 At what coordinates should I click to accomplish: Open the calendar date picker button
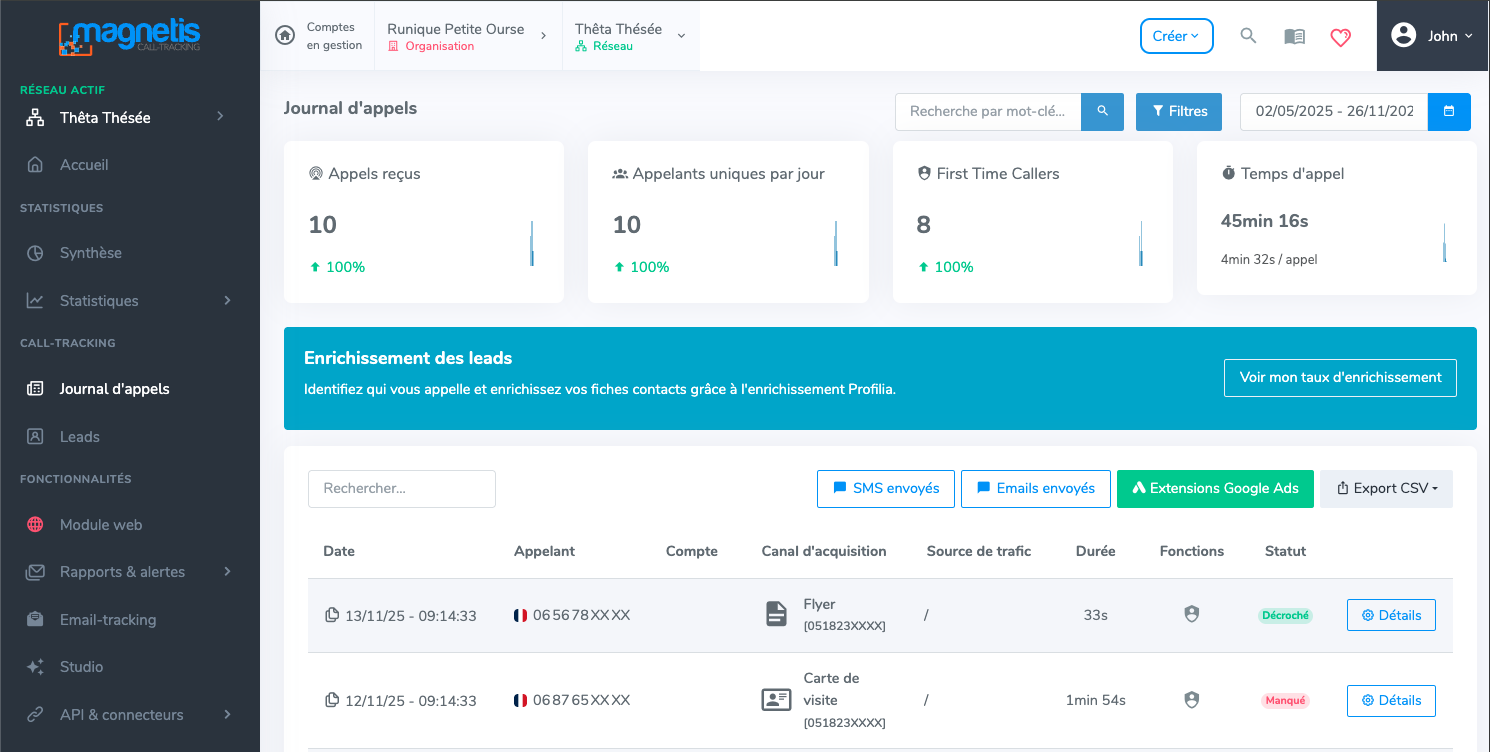[1449, 112]
